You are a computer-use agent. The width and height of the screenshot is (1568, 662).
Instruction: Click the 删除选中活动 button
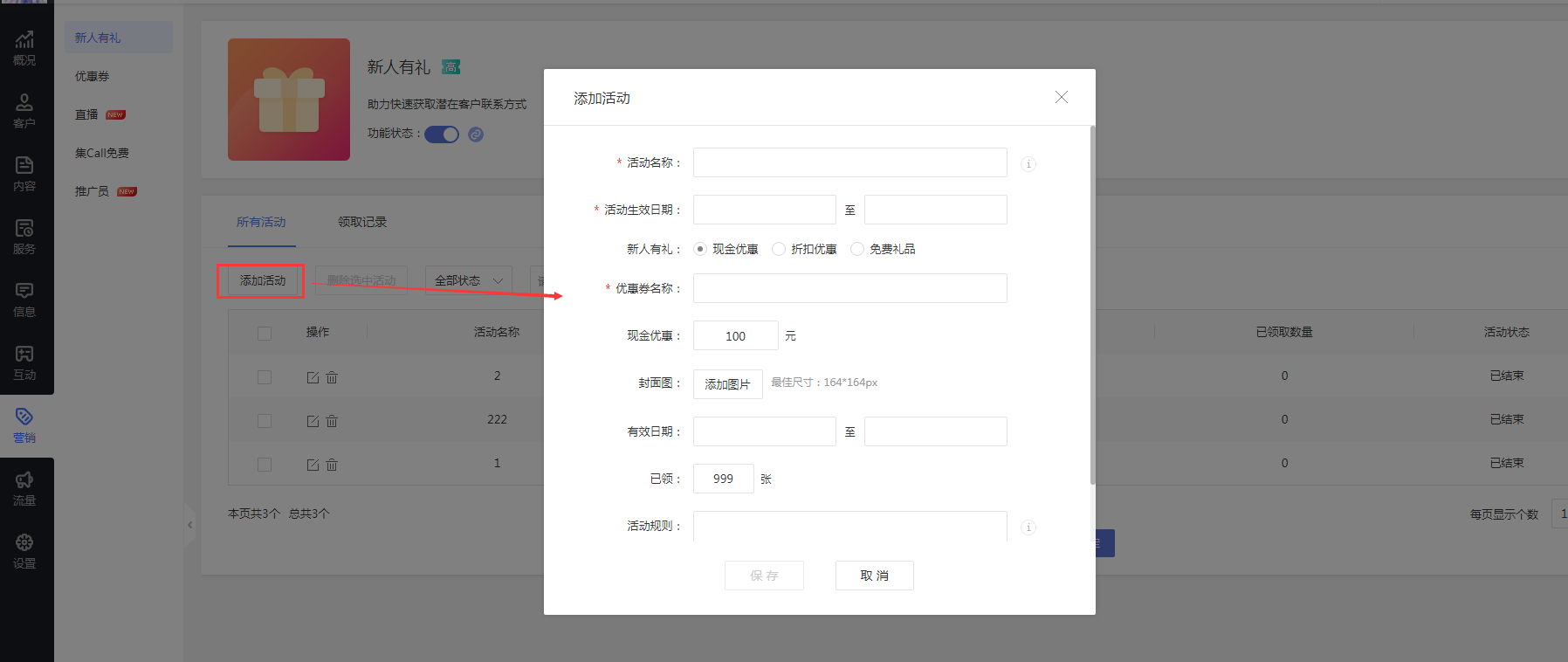(x=361, y=280)
